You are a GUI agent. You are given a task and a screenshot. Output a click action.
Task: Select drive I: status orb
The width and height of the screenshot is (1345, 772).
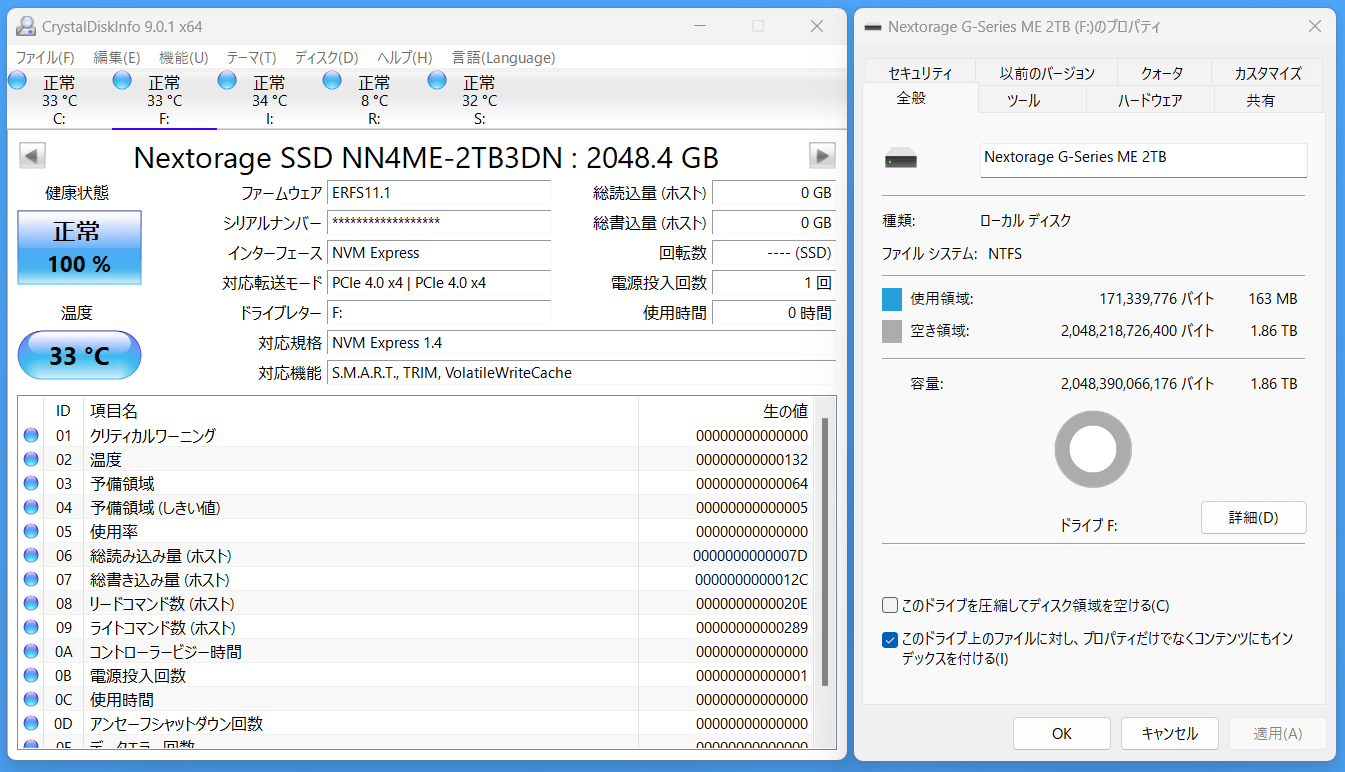227,81
